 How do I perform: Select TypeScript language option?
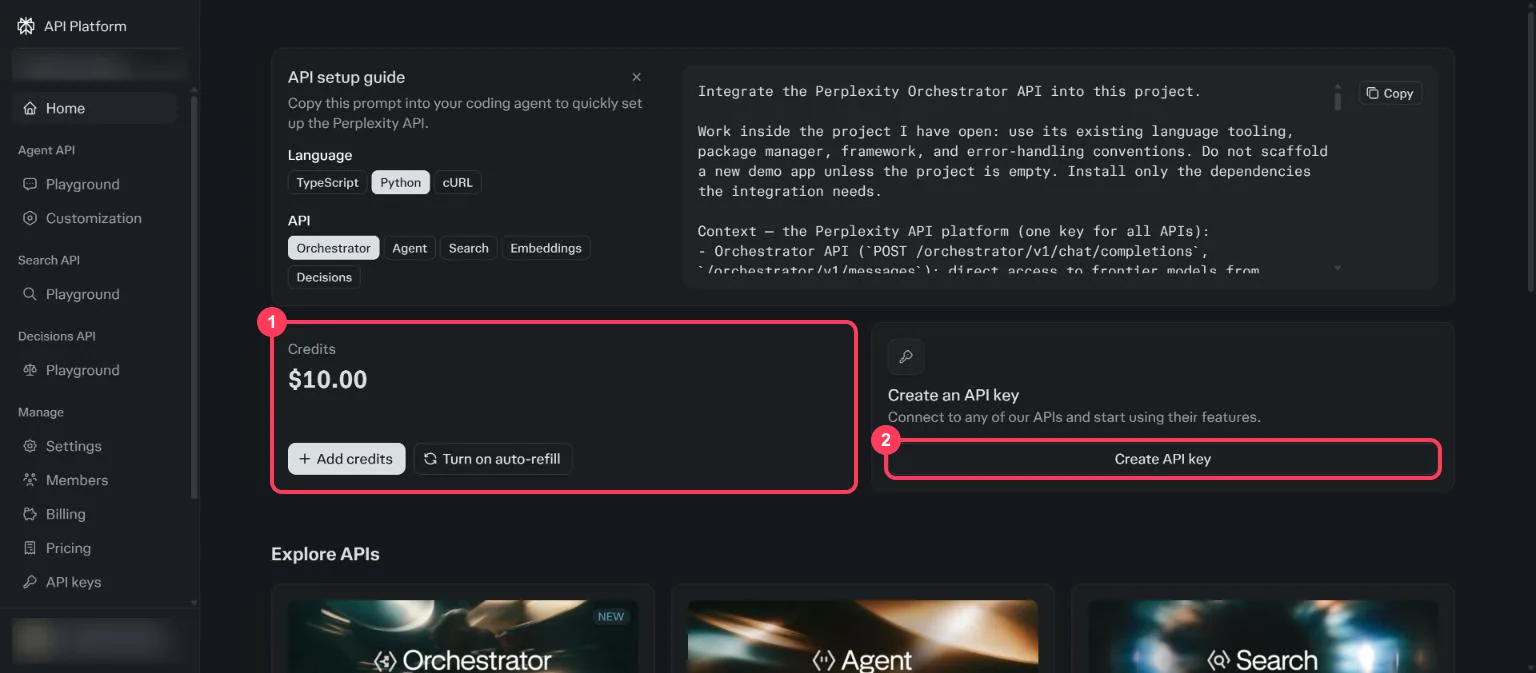tap(327, 183)
